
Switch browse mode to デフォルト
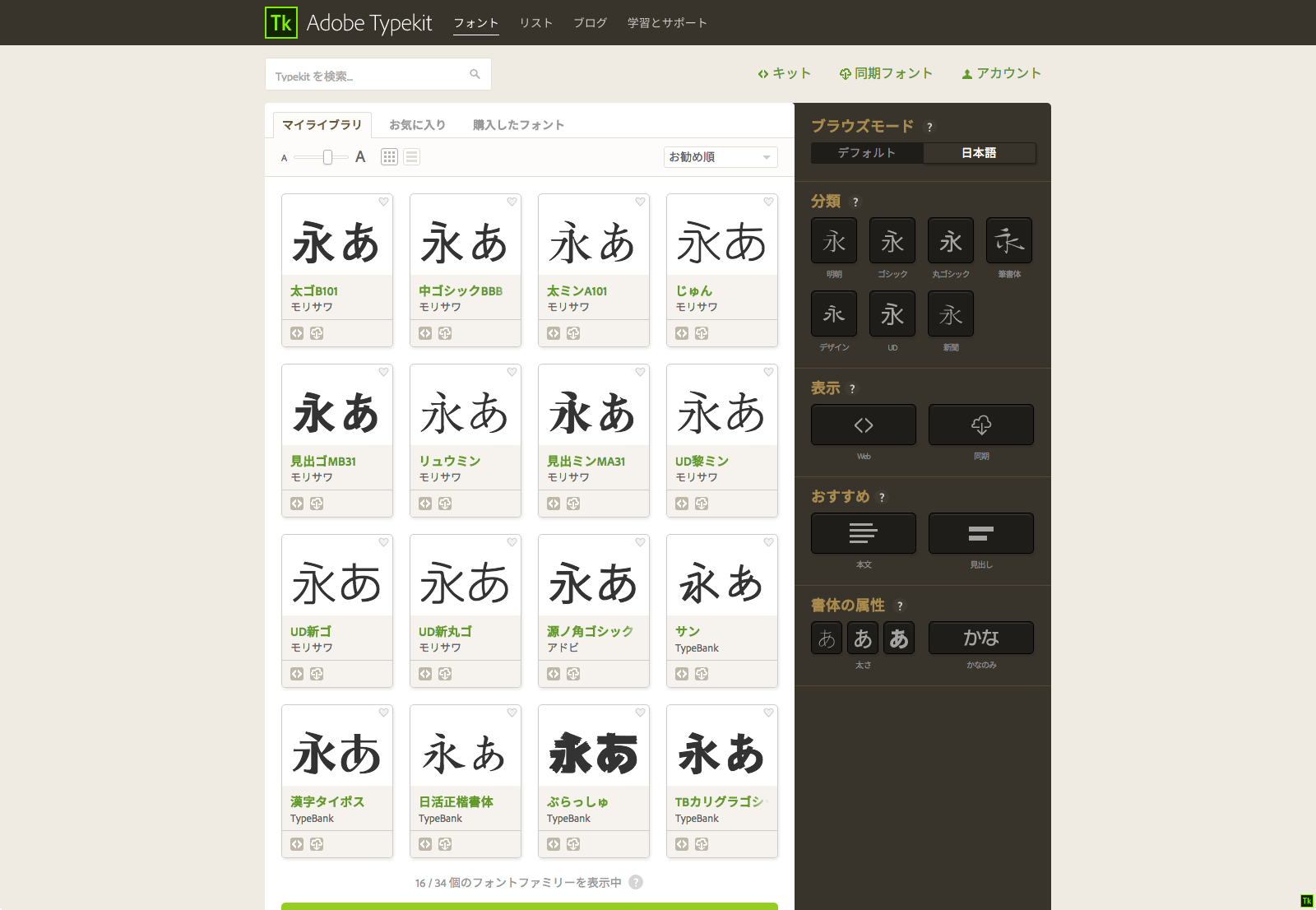(x=866, y=152)
